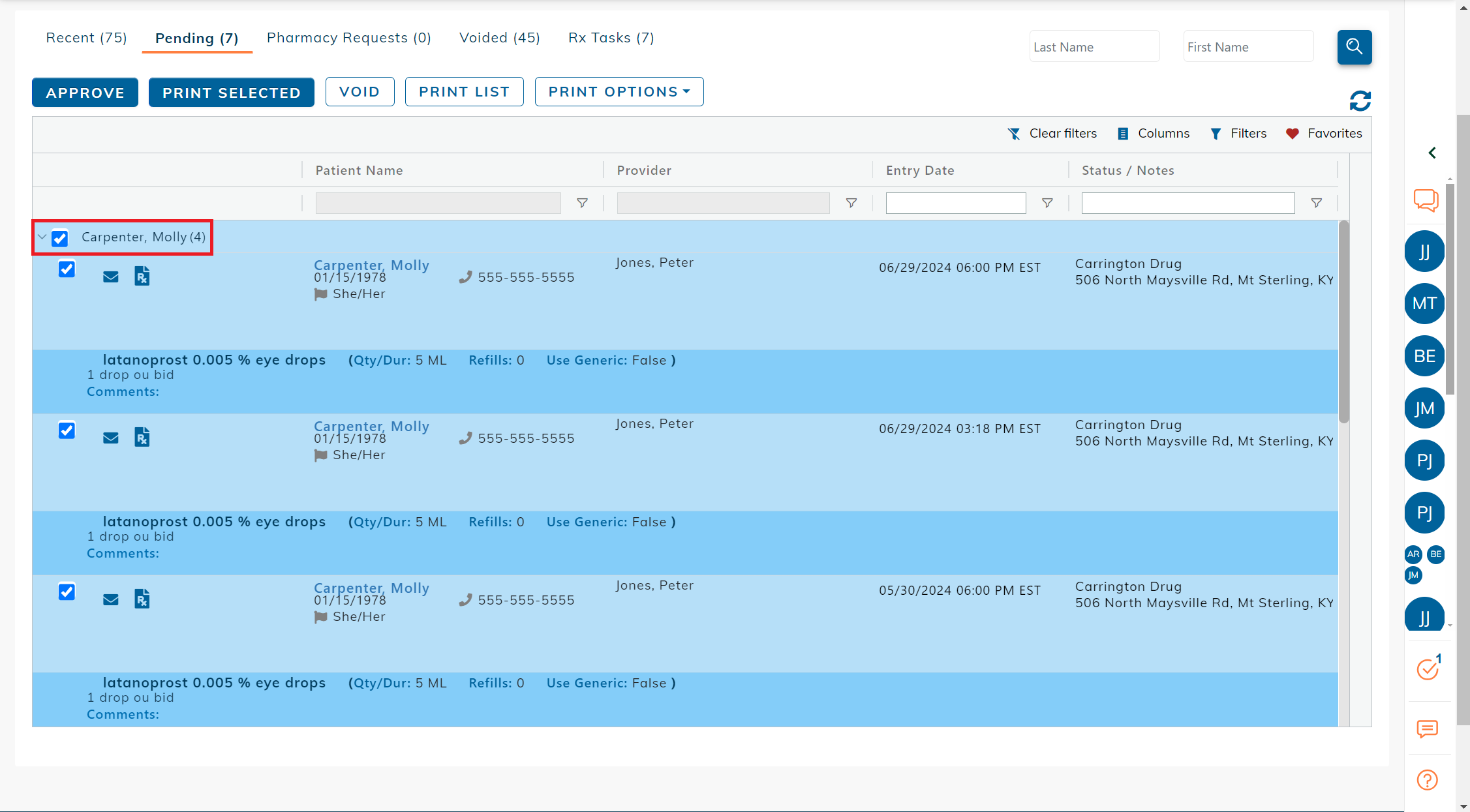Open the small AR avatar
This screenshot has width=1470, height=812.
1413,554
